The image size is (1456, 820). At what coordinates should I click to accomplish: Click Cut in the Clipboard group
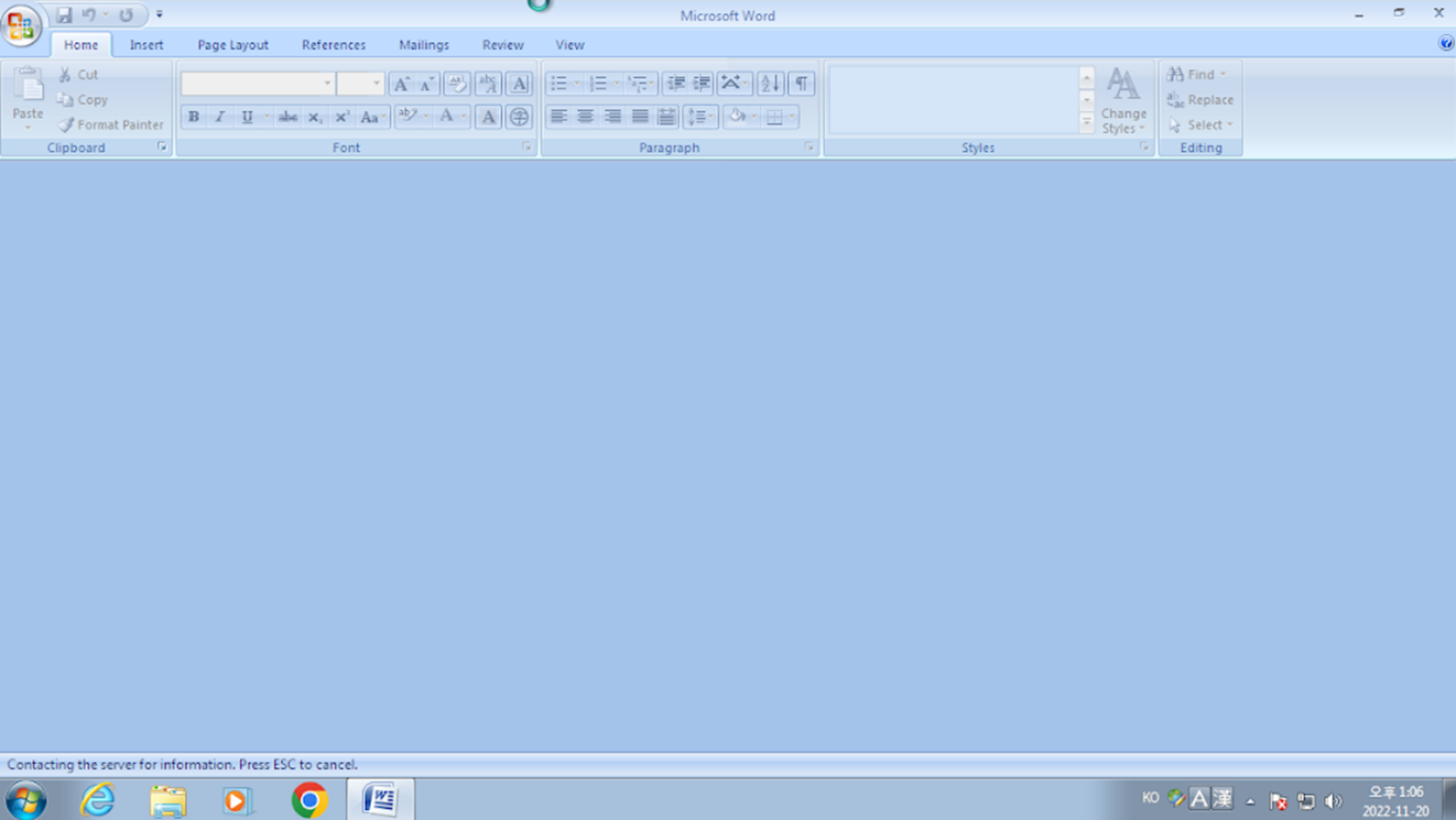[x=78, y=74]
